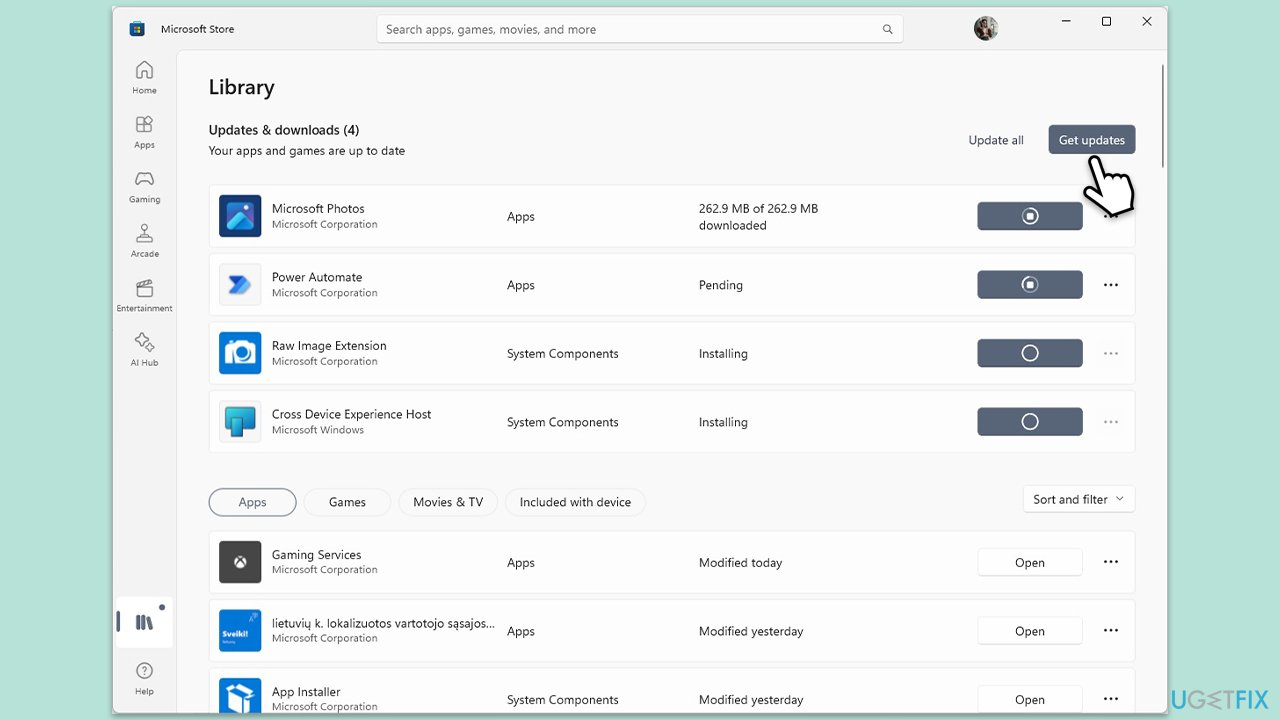The image size is (1280, 720).
Task: Click the Microsoft Photos app icon
Action: click(x=240, y=216)
